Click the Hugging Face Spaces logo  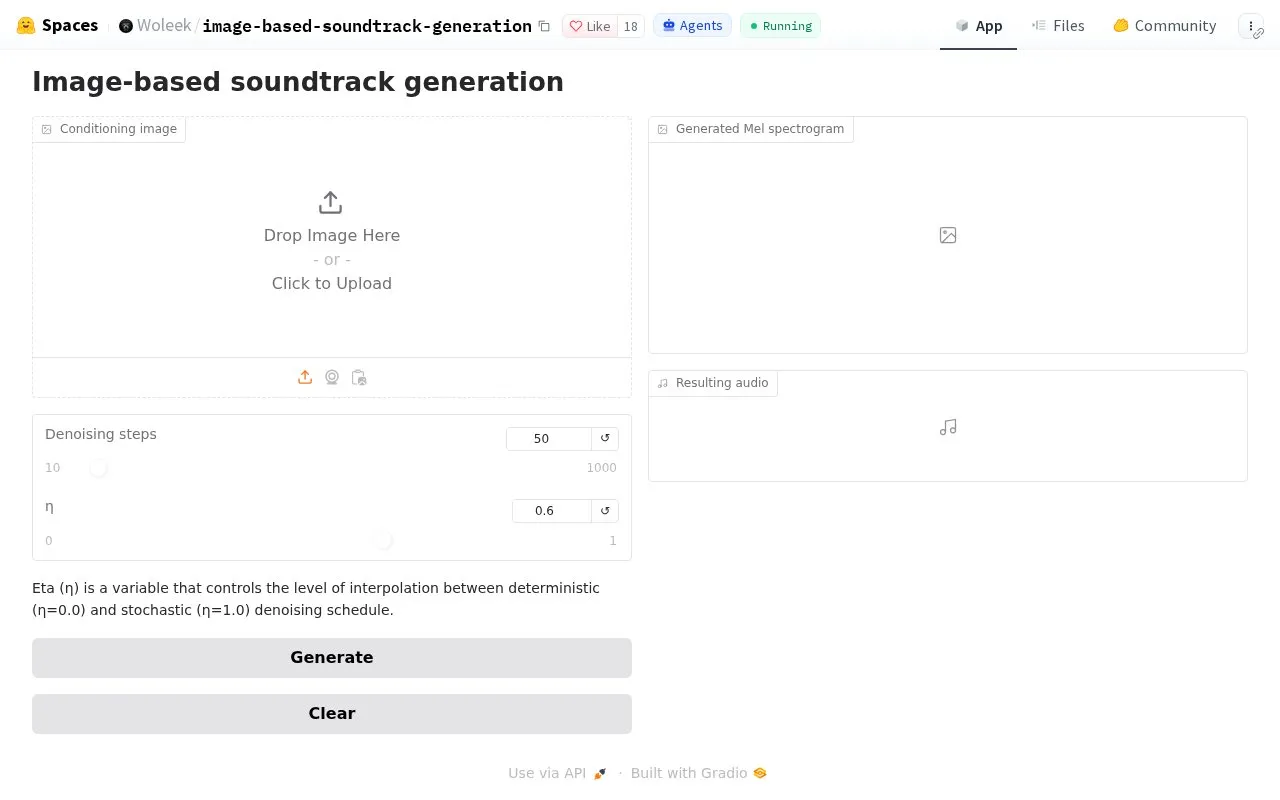tap(57, 25)
